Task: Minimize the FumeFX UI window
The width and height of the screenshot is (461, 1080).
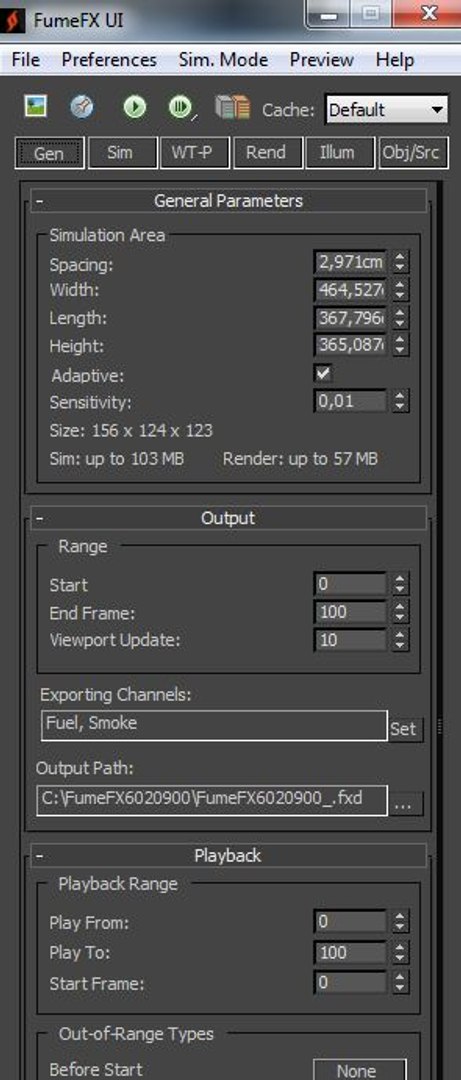Action: tap(328, 14)
